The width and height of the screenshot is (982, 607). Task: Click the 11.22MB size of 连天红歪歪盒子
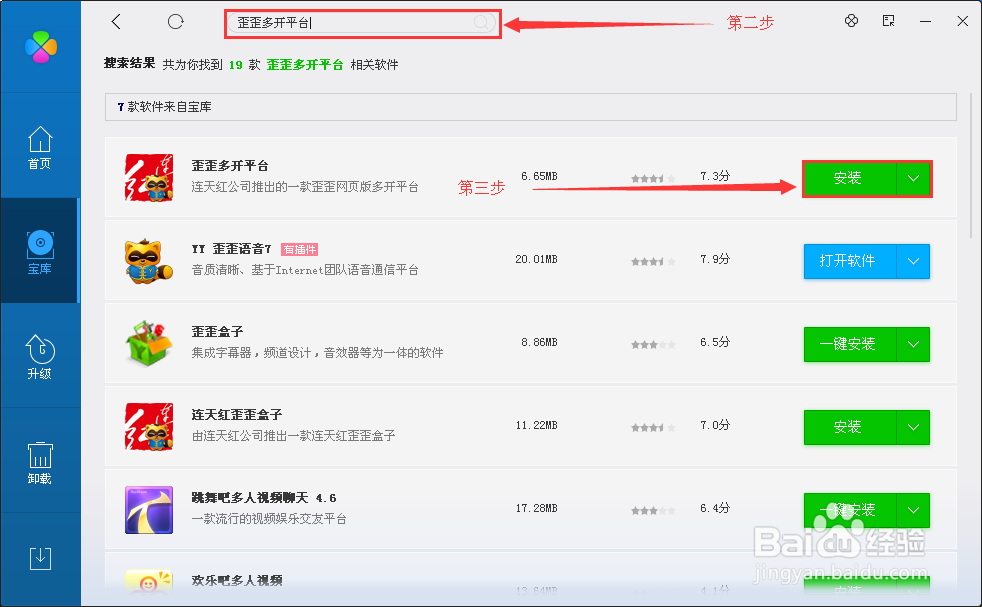[537, 425]
